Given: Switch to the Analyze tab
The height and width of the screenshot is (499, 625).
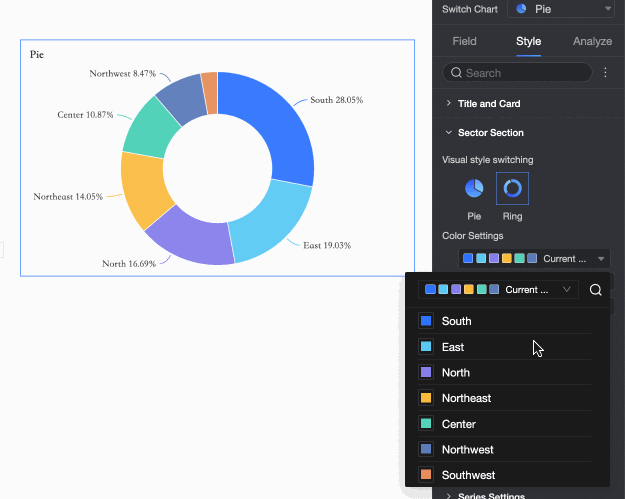Looking at the screenshot, I should pyautogui.click(x=592, y=41).
